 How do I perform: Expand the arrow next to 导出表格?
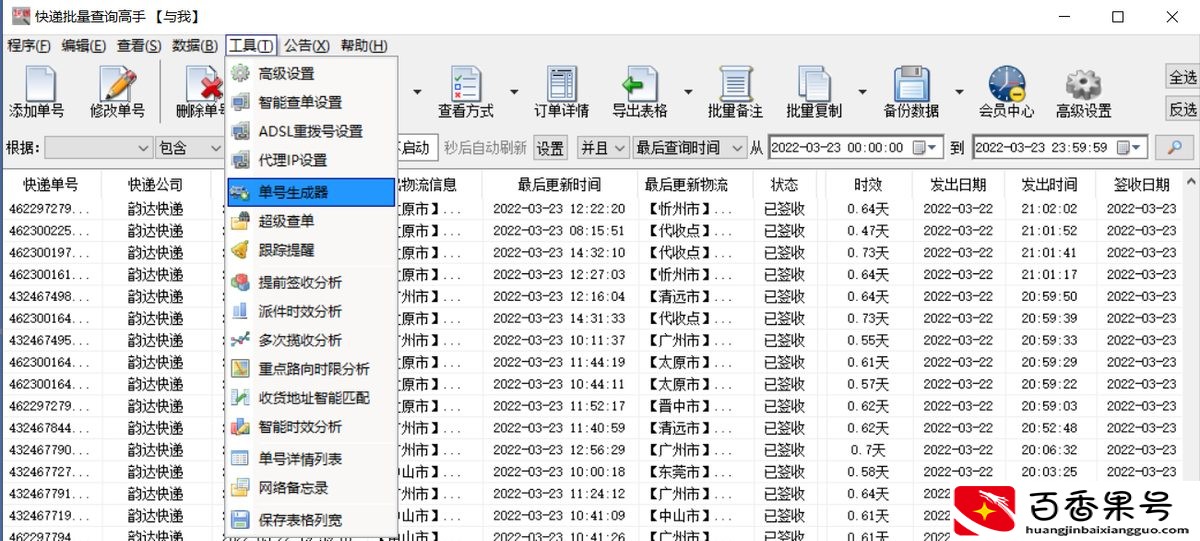689,92
